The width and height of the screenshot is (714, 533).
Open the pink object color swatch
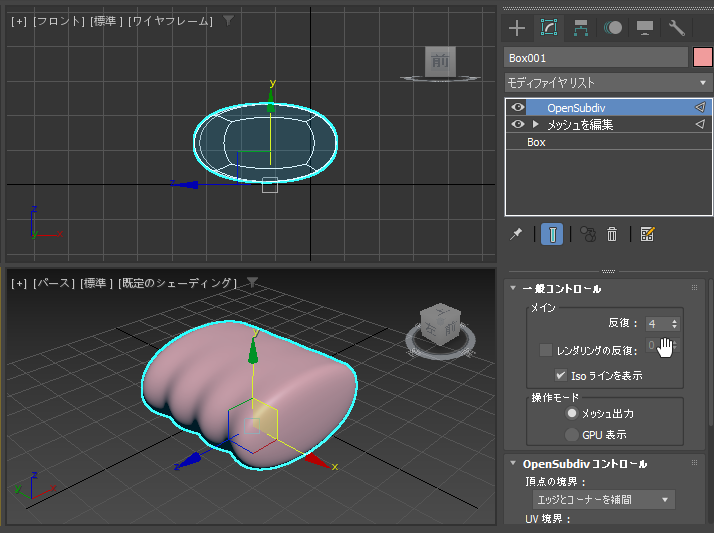point(703,58)
